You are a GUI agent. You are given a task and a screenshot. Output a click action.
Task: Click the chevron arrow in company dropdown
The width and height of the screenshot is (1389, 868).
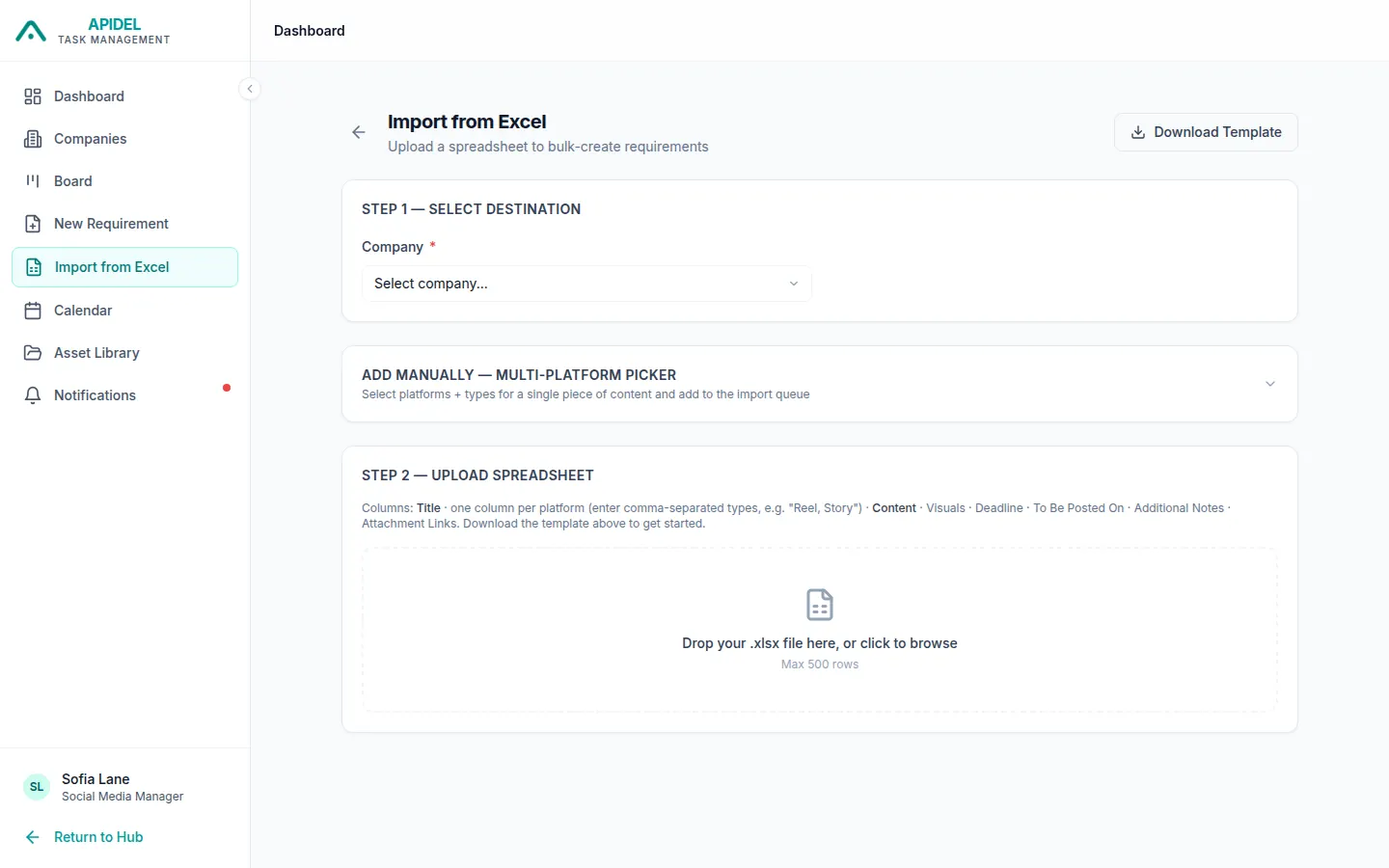[794, 284]
